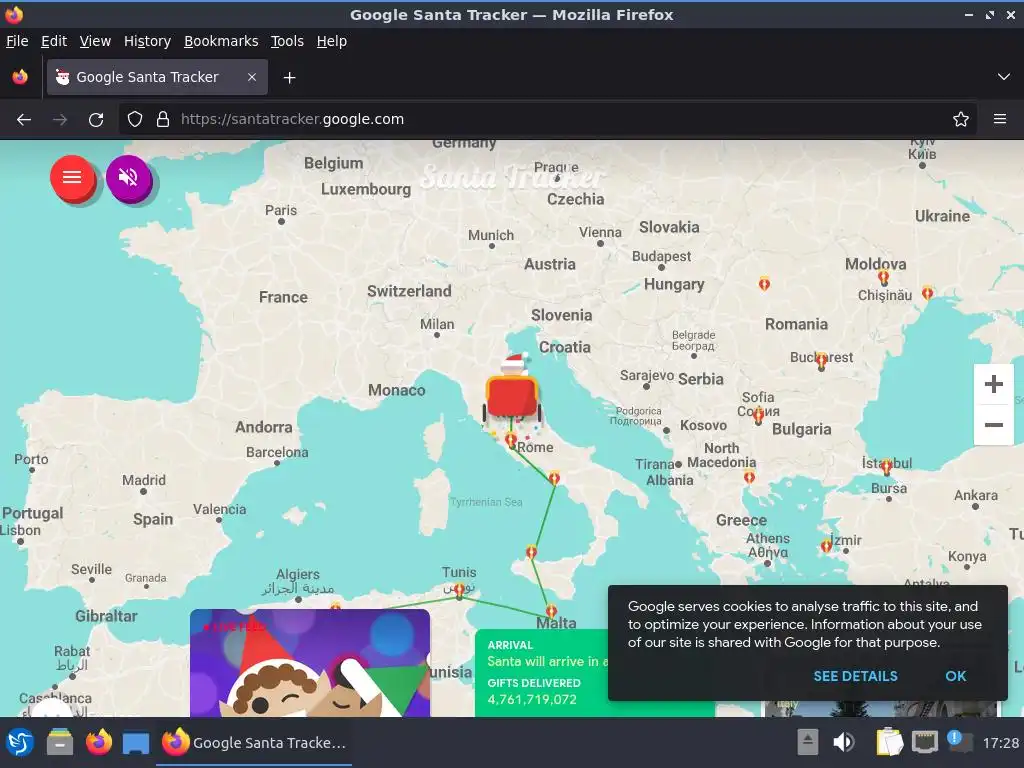Image resolution: width=1024 pixels, height=768 pixels.
Task: Open the Help menu
Action: pyautogui.click(x=331, y=41)
